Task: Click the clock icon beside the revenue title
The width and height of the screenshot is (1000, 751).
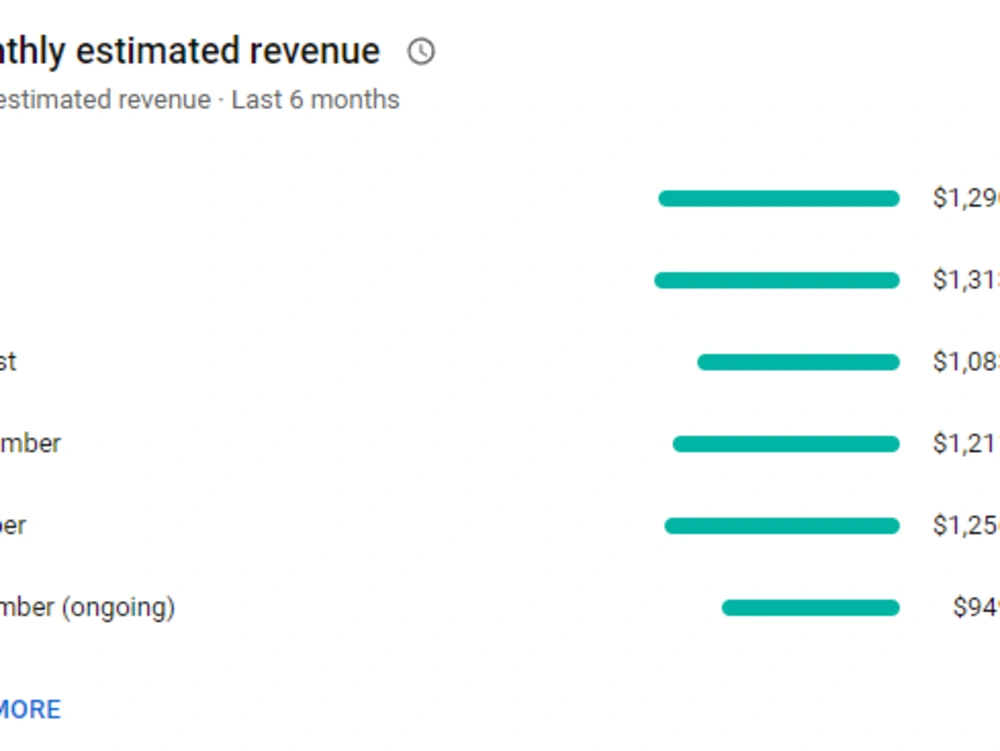Action: click(421, 52)
